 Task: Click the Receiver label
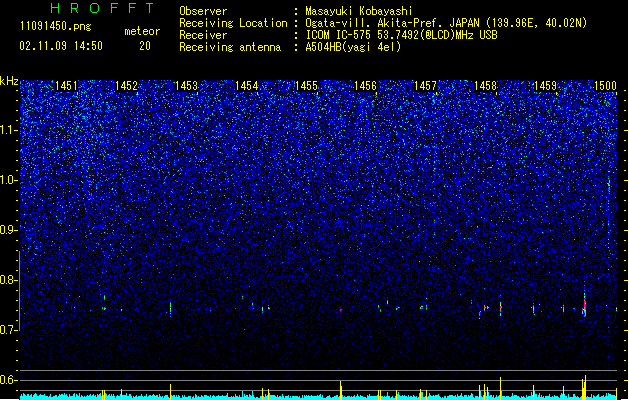point(203,35)
